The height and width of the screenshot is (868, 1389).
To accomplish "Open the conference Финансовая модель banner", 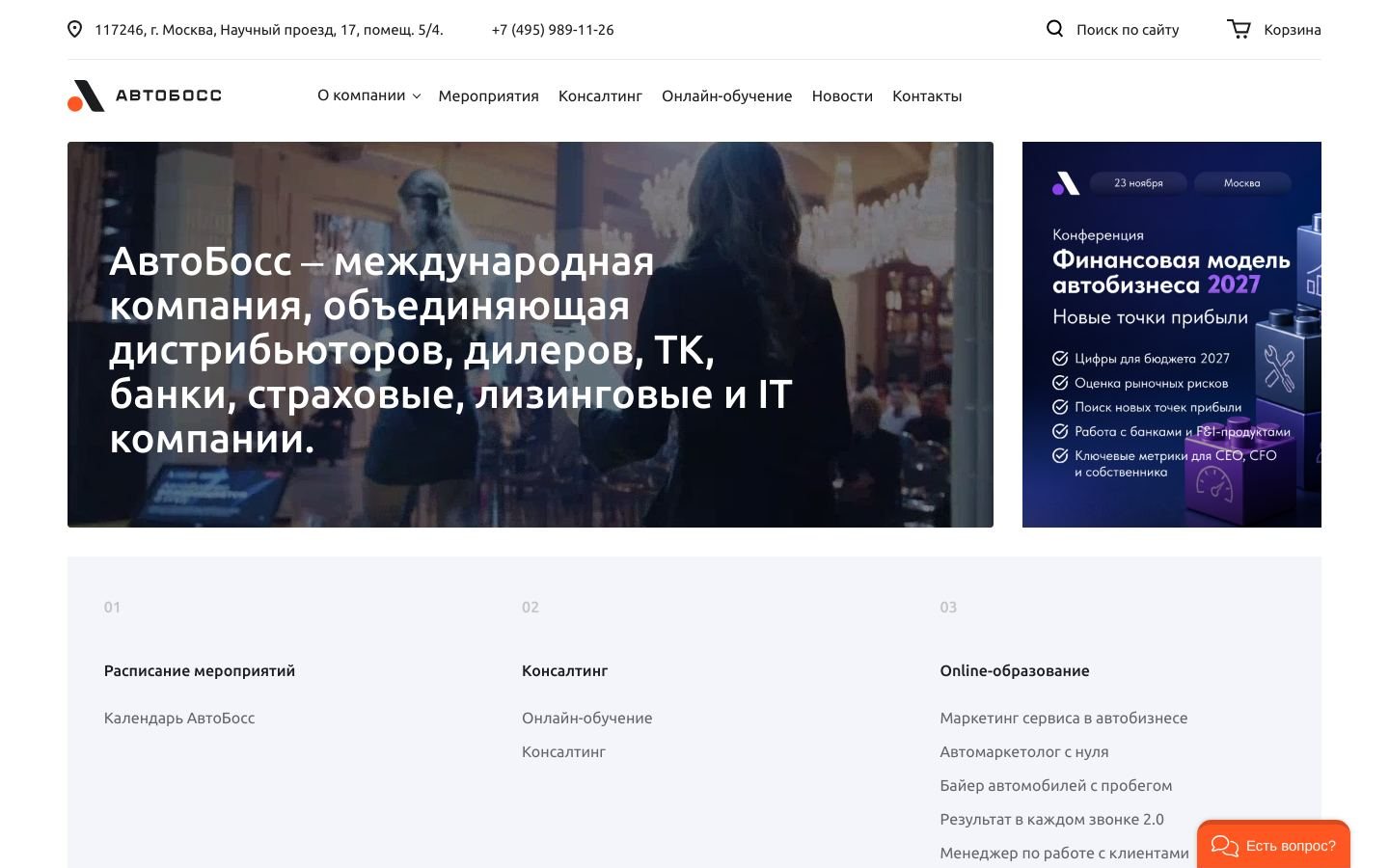I will (1172, 335).
